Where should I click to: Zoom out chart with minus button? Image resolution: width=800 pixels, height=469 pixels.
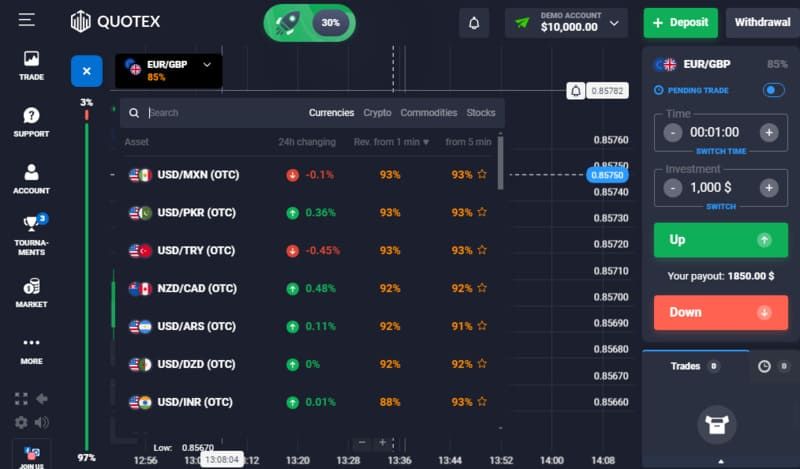(x=362, y=442)
